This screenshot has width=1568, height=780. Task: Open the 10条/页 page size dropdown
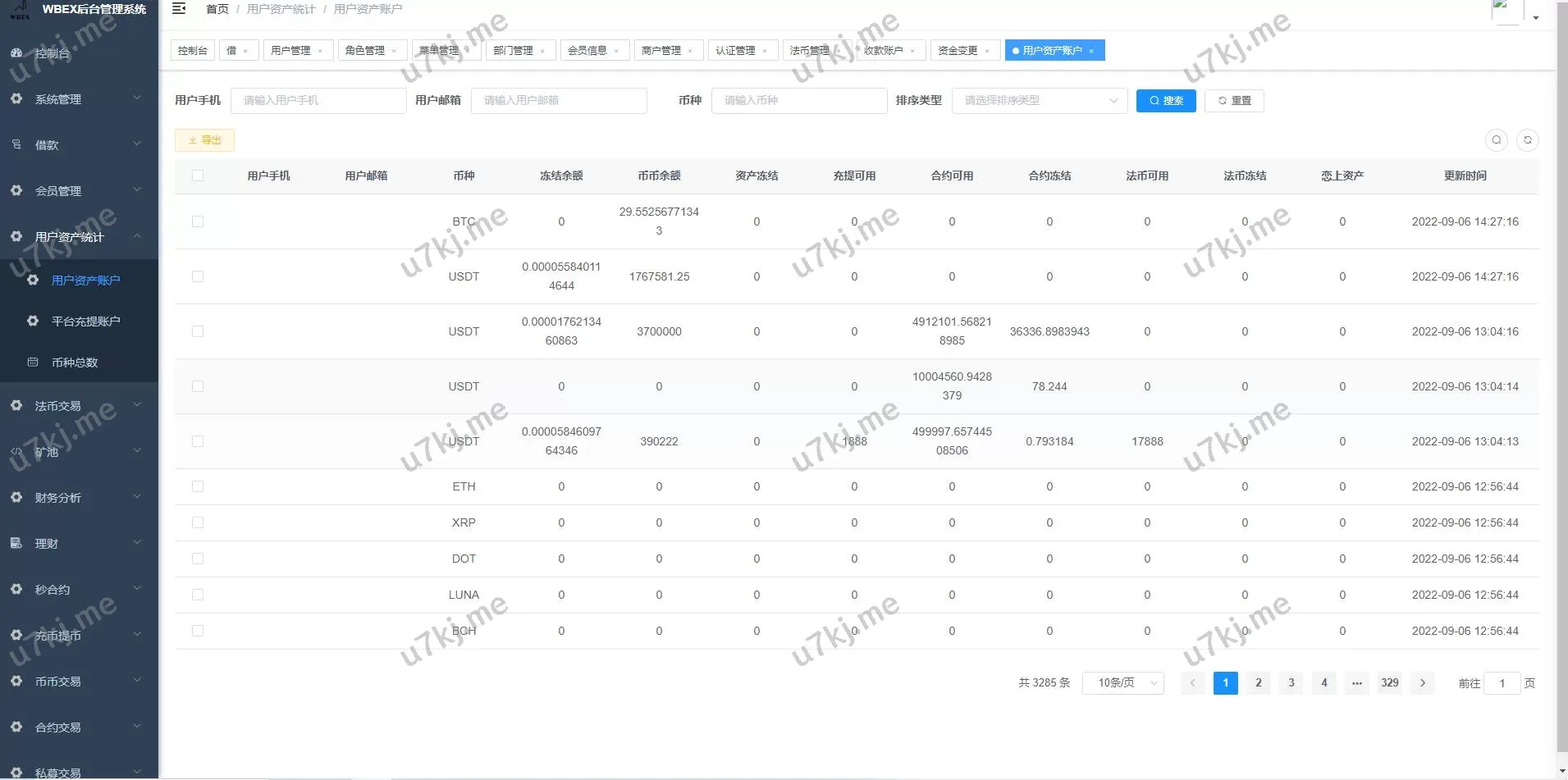1122,683
